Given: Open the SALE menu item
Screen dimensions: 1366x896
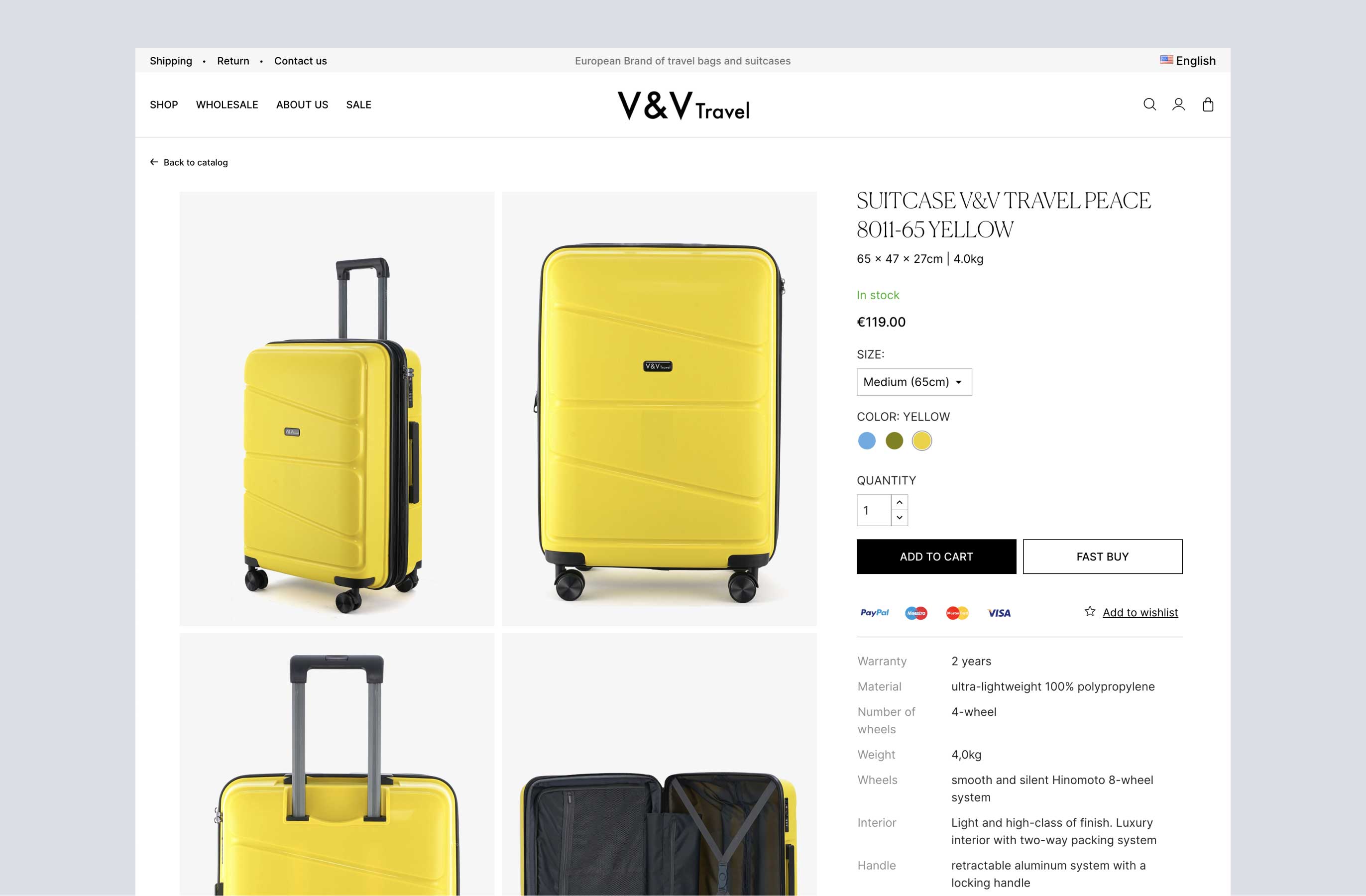Looking at the screenshot, I should click(359, 105).
